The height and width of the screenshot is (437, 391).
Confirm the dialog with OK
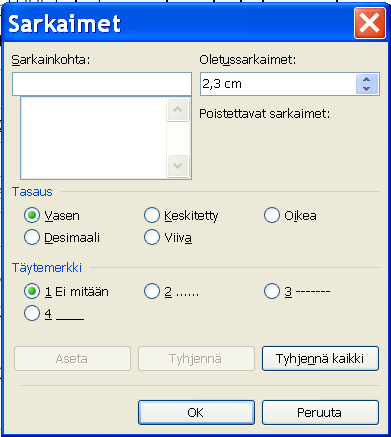[x=196, y=413]
